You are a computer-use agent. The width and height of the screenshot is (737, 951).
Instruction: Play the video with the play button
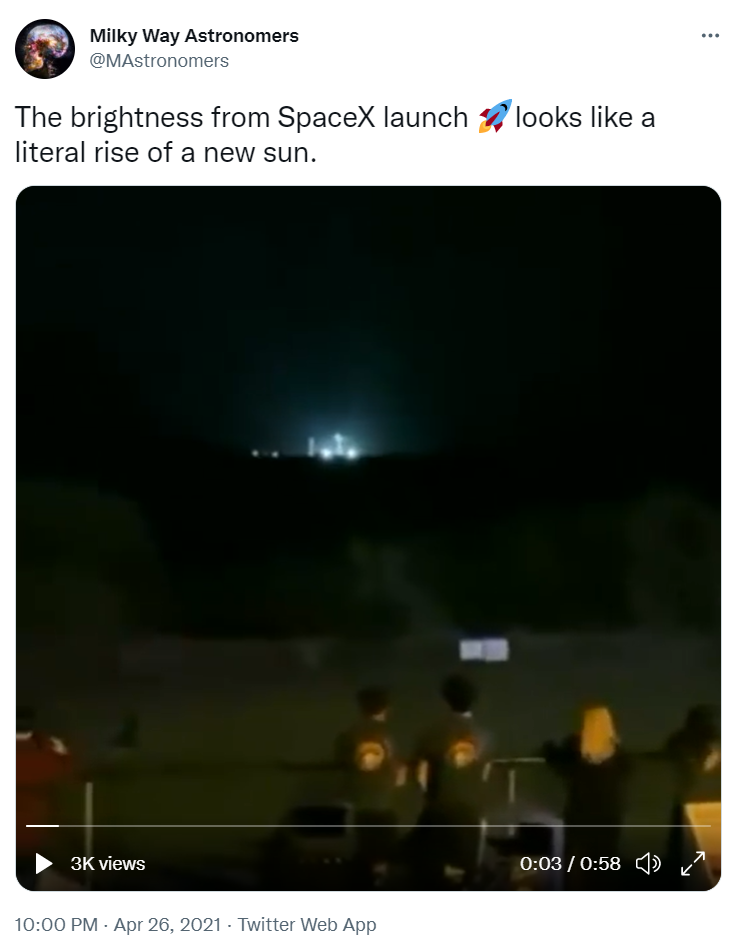pyautogui.click(x=44, y=864)
